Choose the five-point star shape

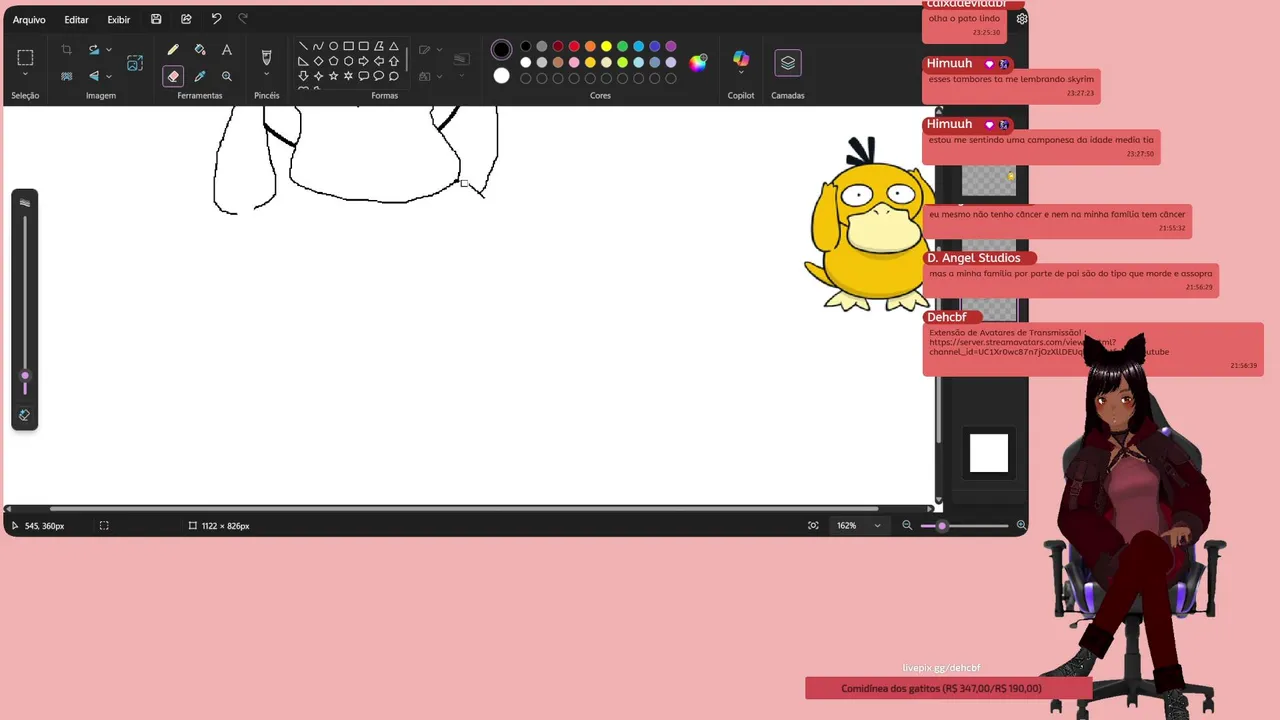click(x=333, y=76)
